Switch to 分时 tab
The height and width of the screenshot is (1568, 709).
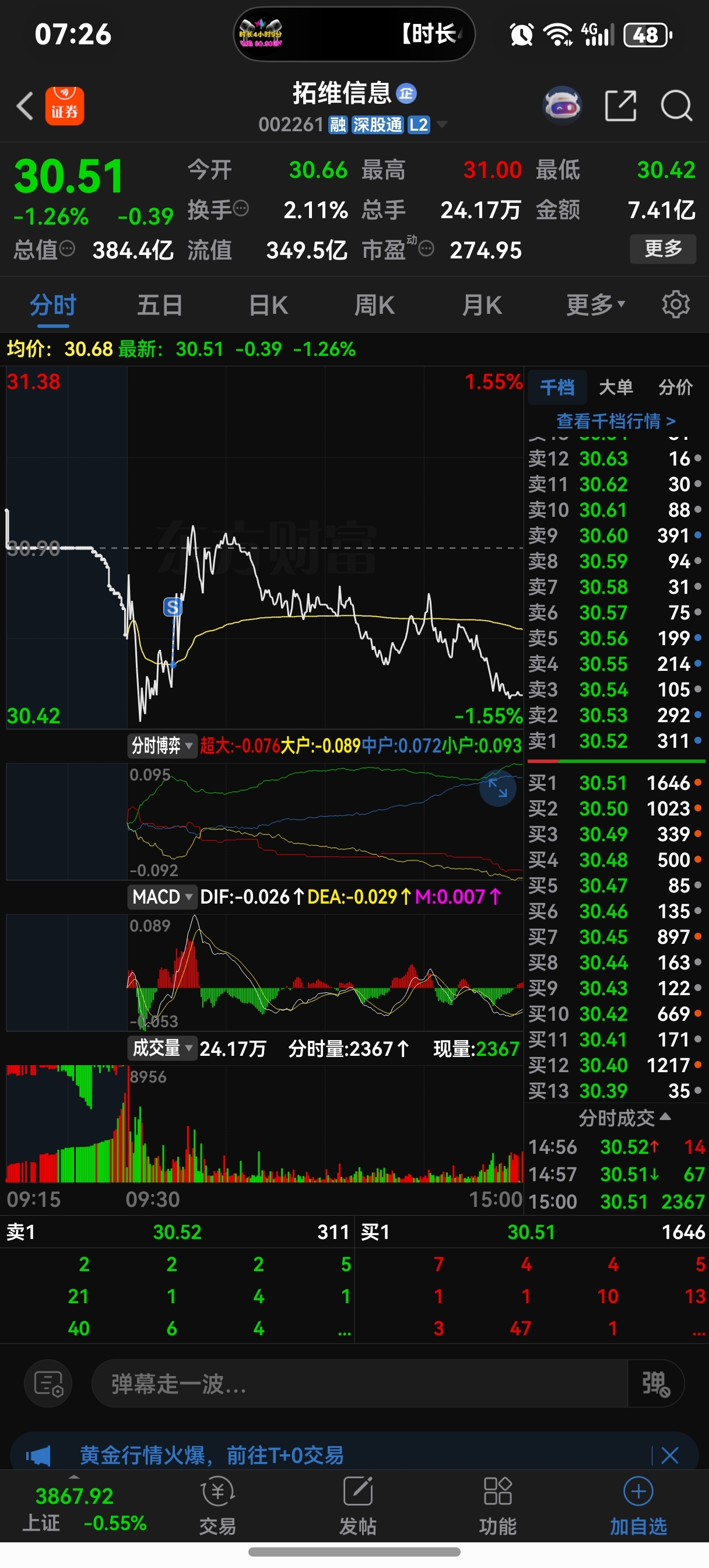(53, 304)
